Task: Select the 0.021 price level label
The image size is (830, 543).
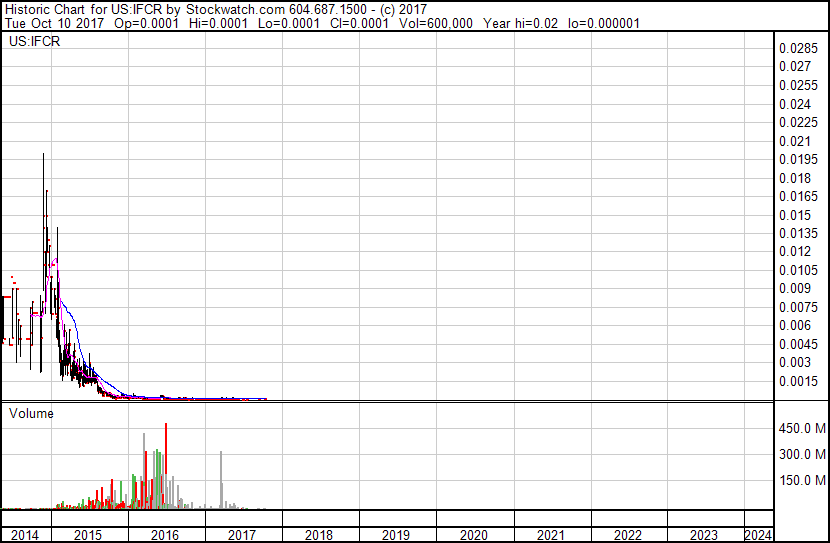Action: (x=795, y=141)
